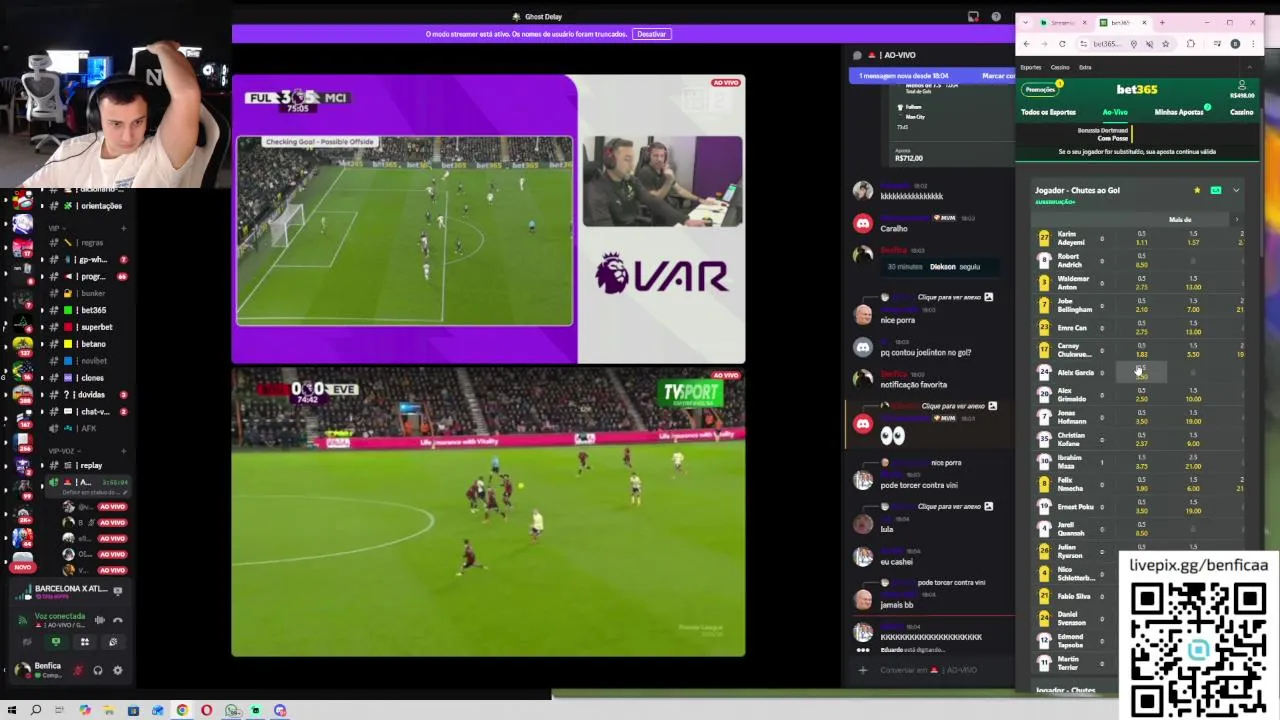Open activities button in voice panel
Screen dimensions: 1280x720
tap(85, 642)
